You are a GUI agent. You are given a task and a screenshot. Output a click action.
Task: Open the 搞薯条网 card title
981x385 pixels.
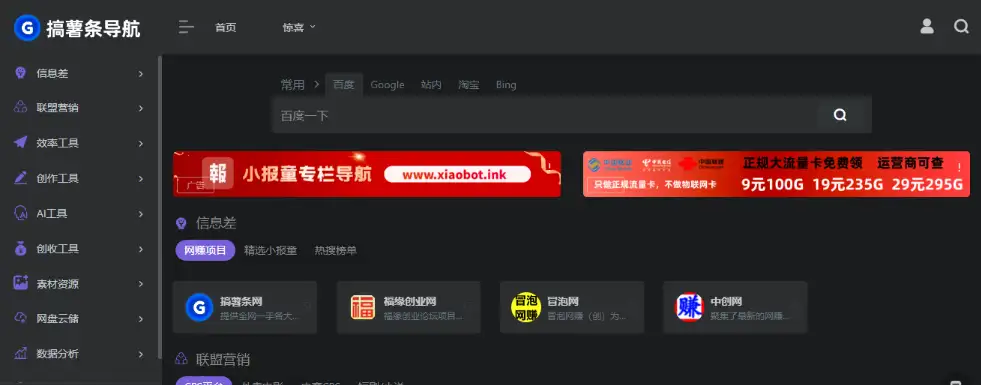click(241, 301)
